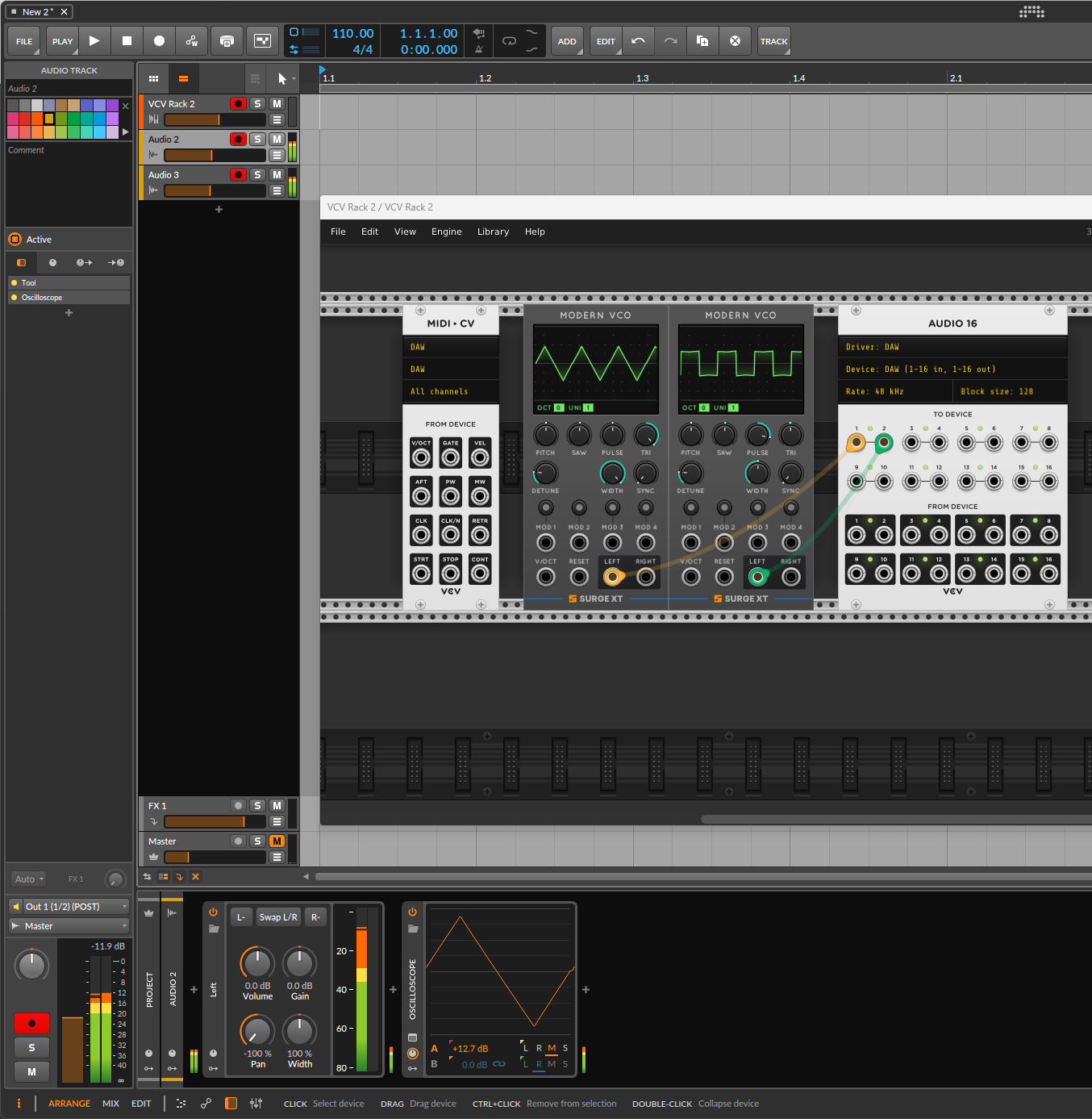Open Oscilloscope preset folder icon
Viewport: 1092px width, 1119px height.
(x=412, y=929)
